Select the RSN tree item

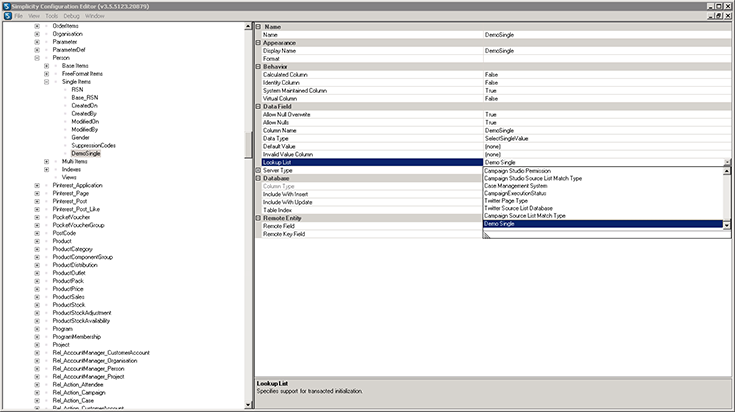click(77, 90)
